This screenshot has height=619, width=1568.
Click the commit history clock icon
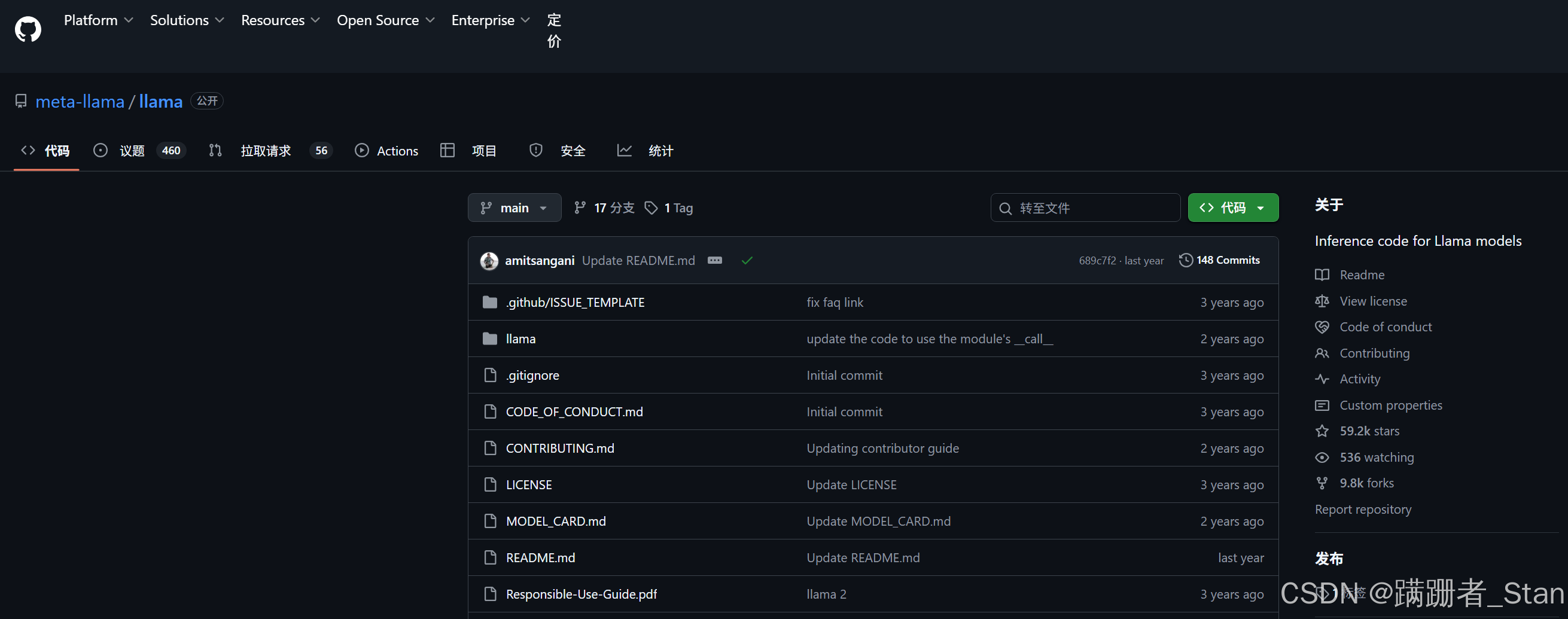[1185, 260]
